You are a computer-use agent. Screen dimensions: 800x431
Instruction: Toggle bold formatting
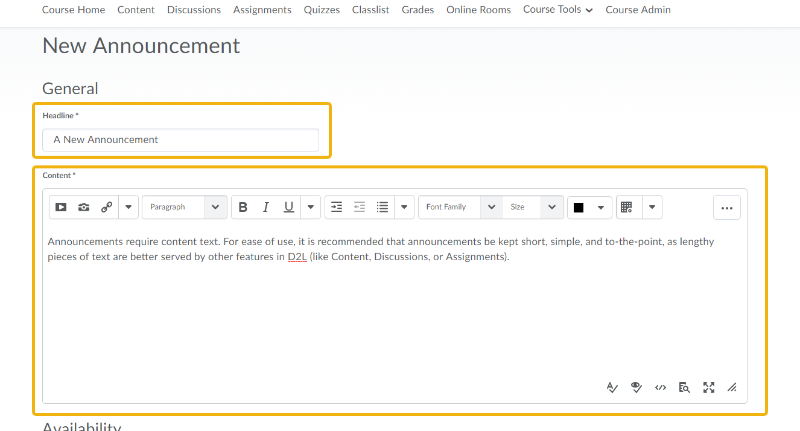(x=243, y=207)
